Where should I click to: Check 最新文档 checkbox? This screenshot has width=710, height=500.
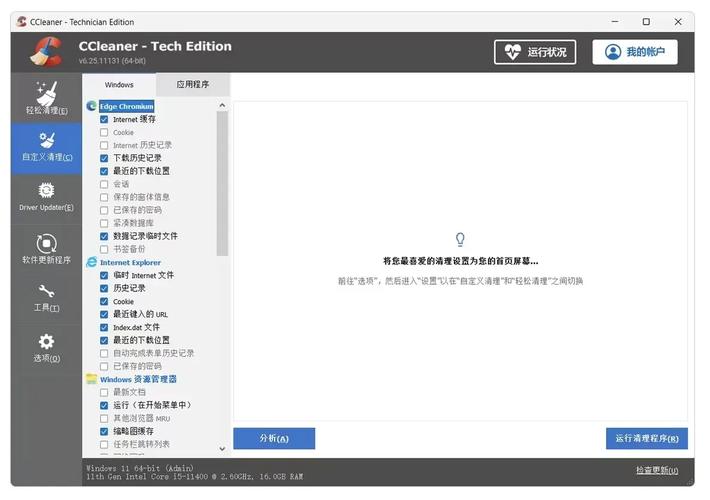(104, 392)
